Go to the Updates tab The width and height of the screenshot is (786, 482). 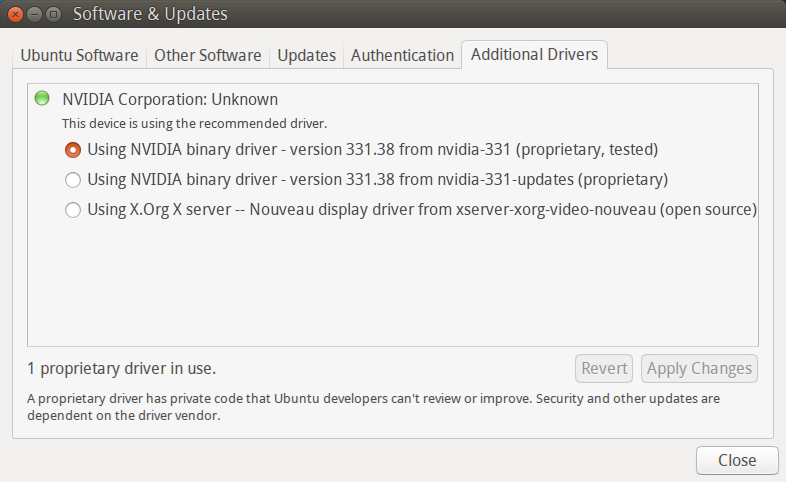[306, 55]
